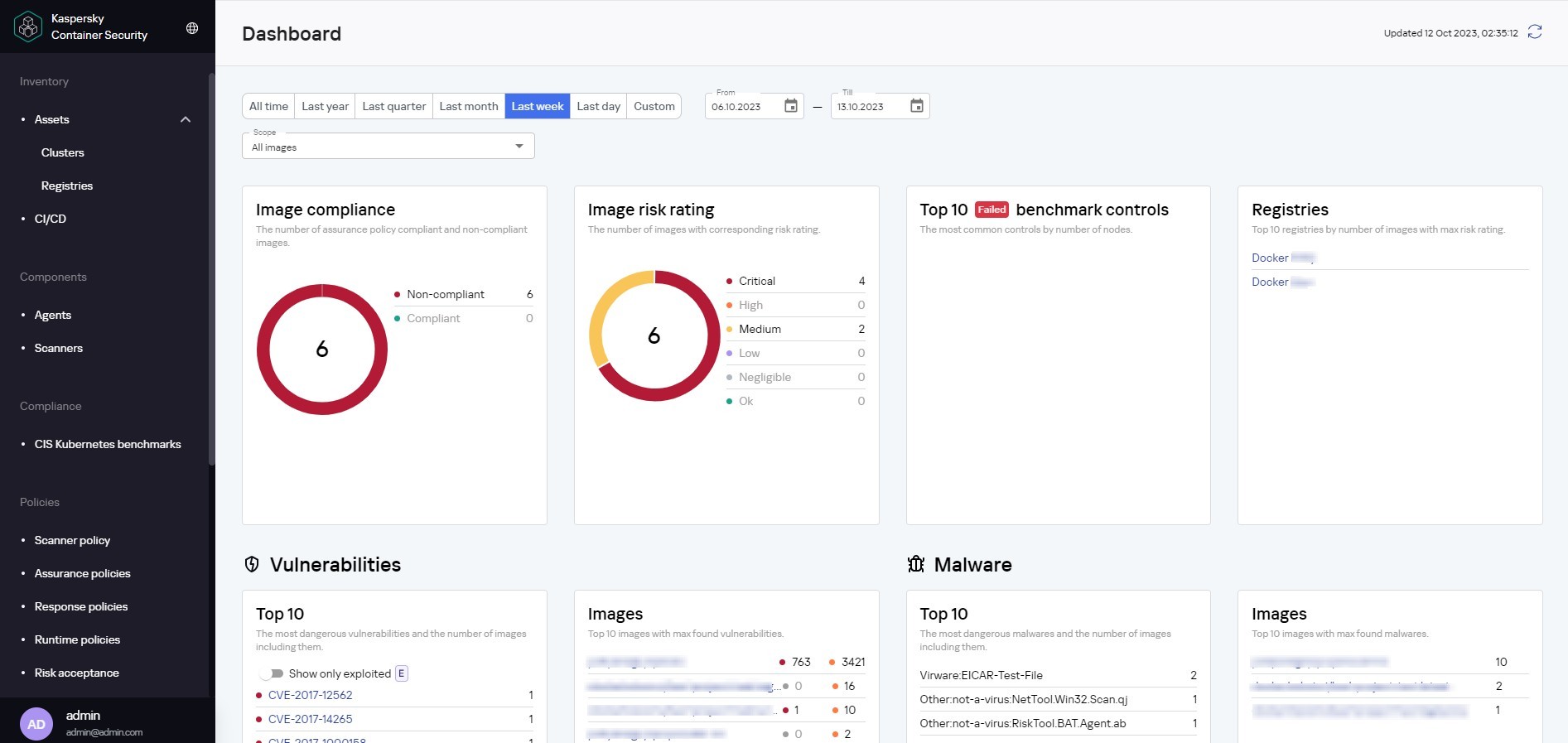This screenshot has width=1568, height=743.
Task: Open CI/CD in the sidebar
Action: point(51,219)
